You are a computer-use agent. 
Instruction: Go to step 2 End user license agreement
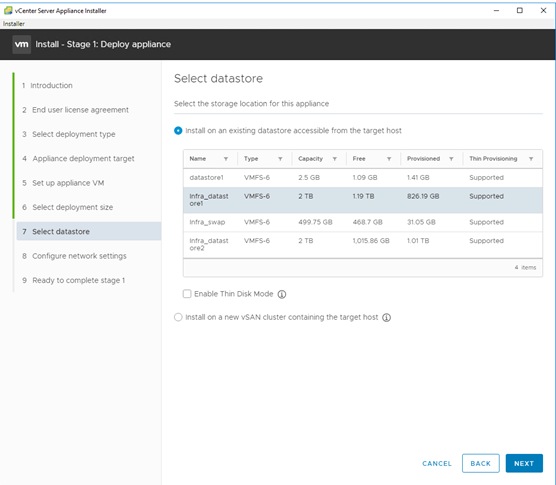(x=75, y=110)
